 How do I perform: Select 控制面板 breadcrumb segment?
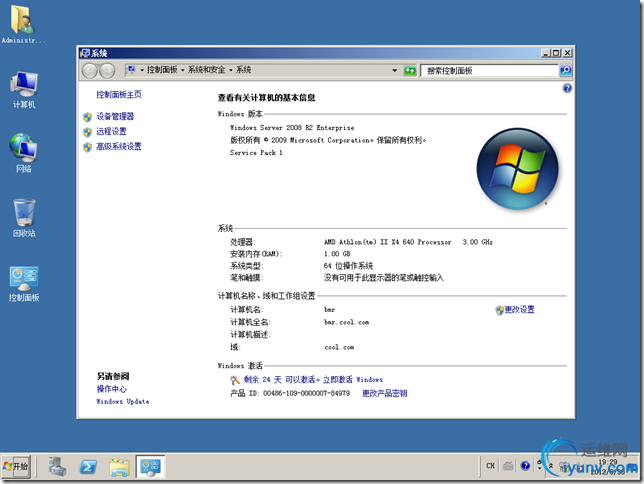pos(162,70)
